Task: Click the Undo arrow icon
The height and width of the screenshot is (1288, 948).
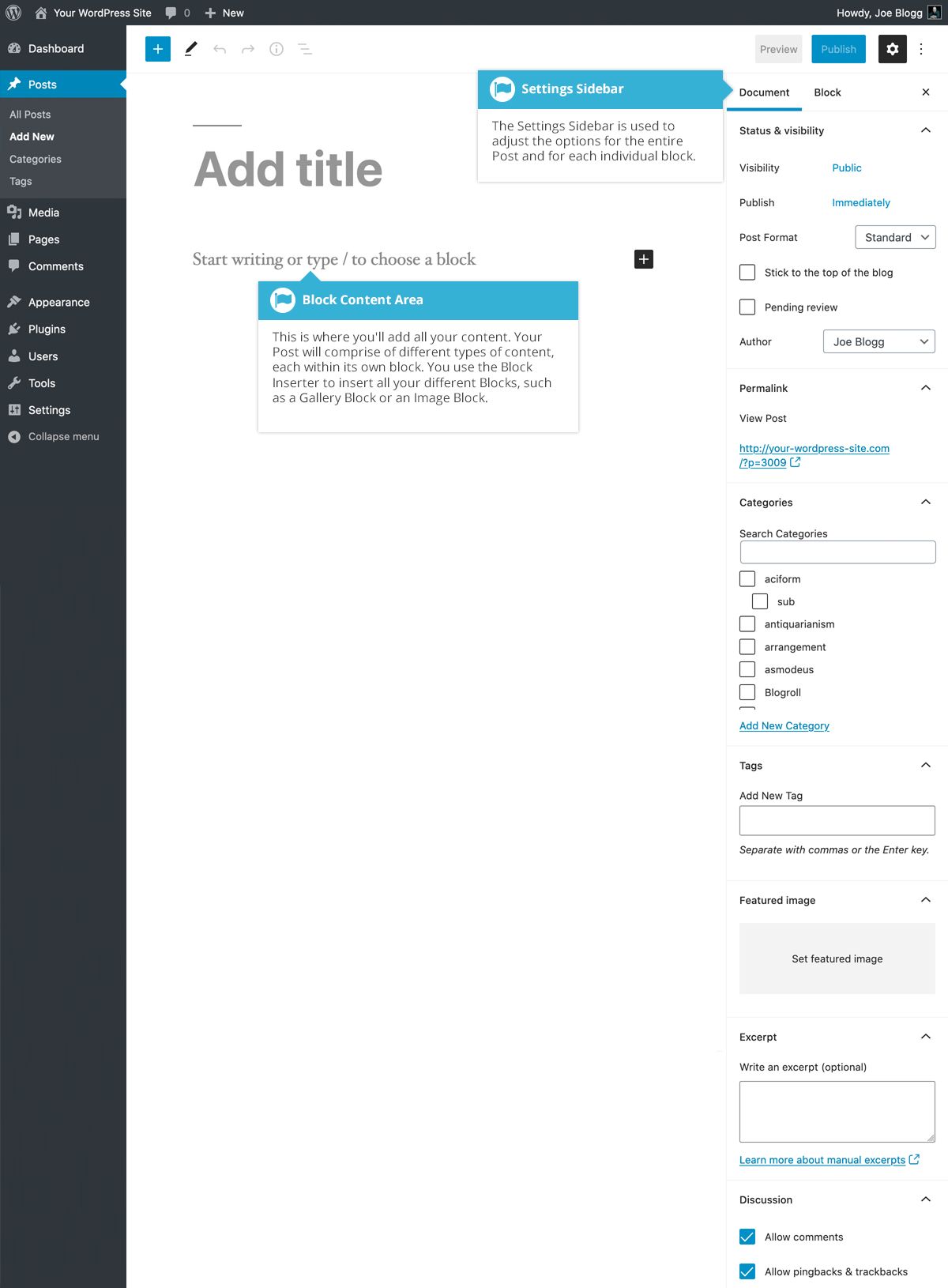Action: [x=220, y=49]
